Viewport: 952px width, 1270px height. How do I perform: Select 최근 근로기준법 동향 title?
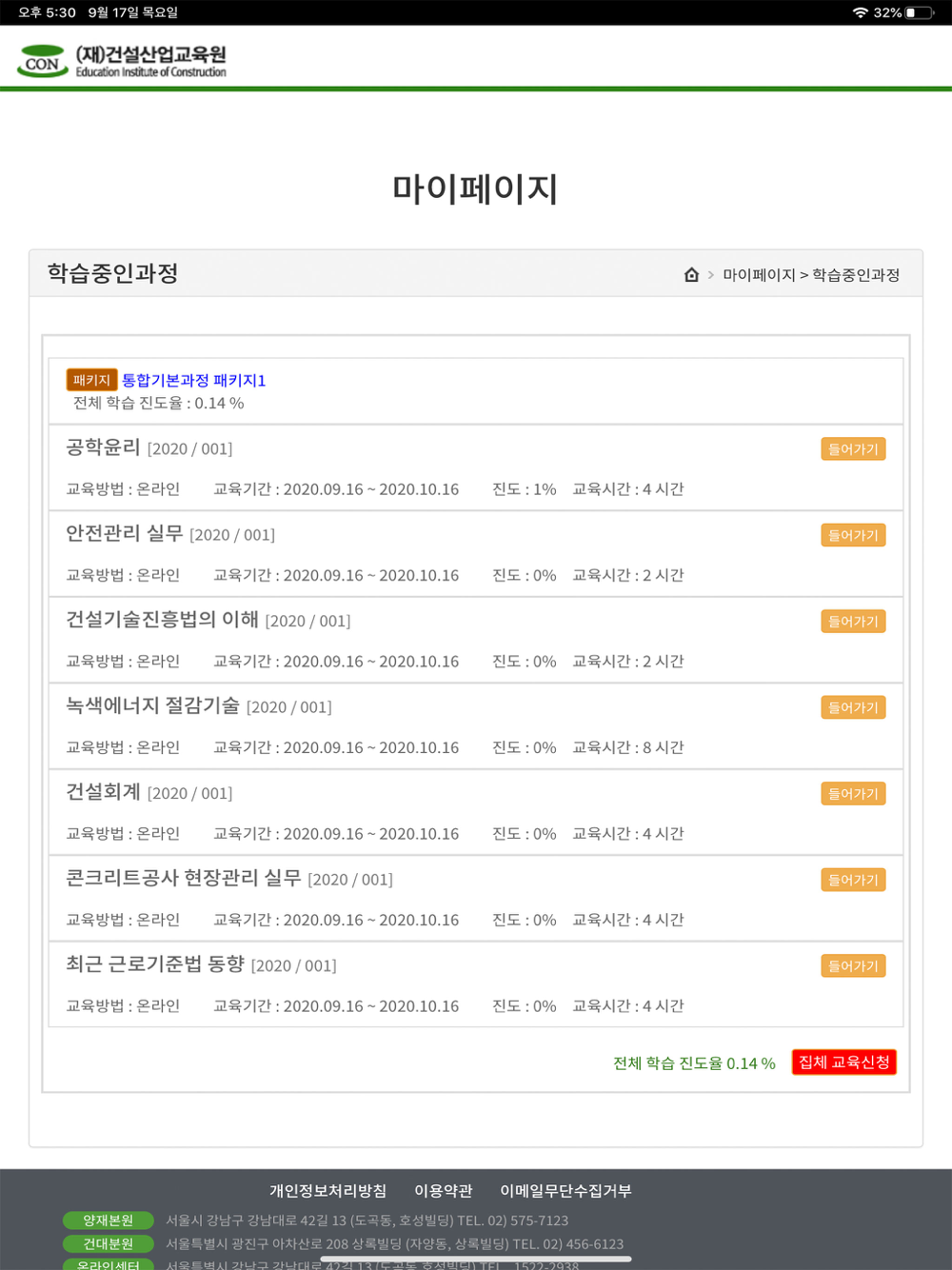point(155,964)
